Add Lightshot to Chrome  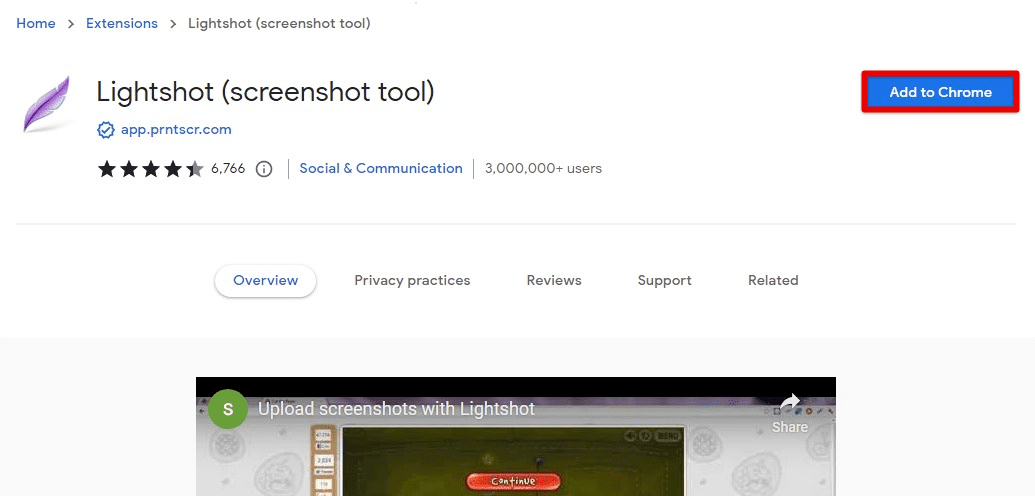[940, 92]
